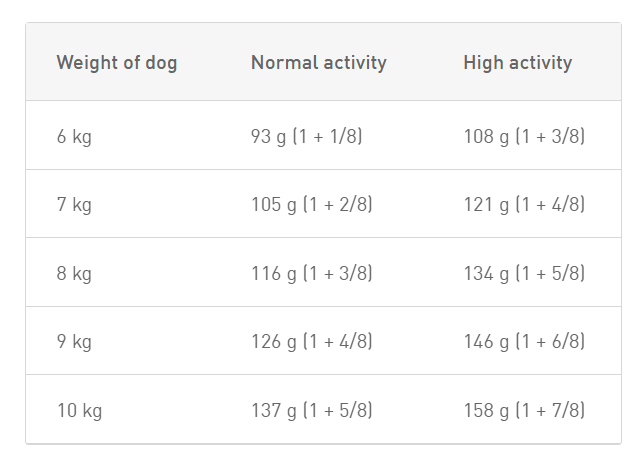Click the 146 g (1 + 6/8) cell
640x473 pixels.
pyautogui.click(x=524, y=341)
